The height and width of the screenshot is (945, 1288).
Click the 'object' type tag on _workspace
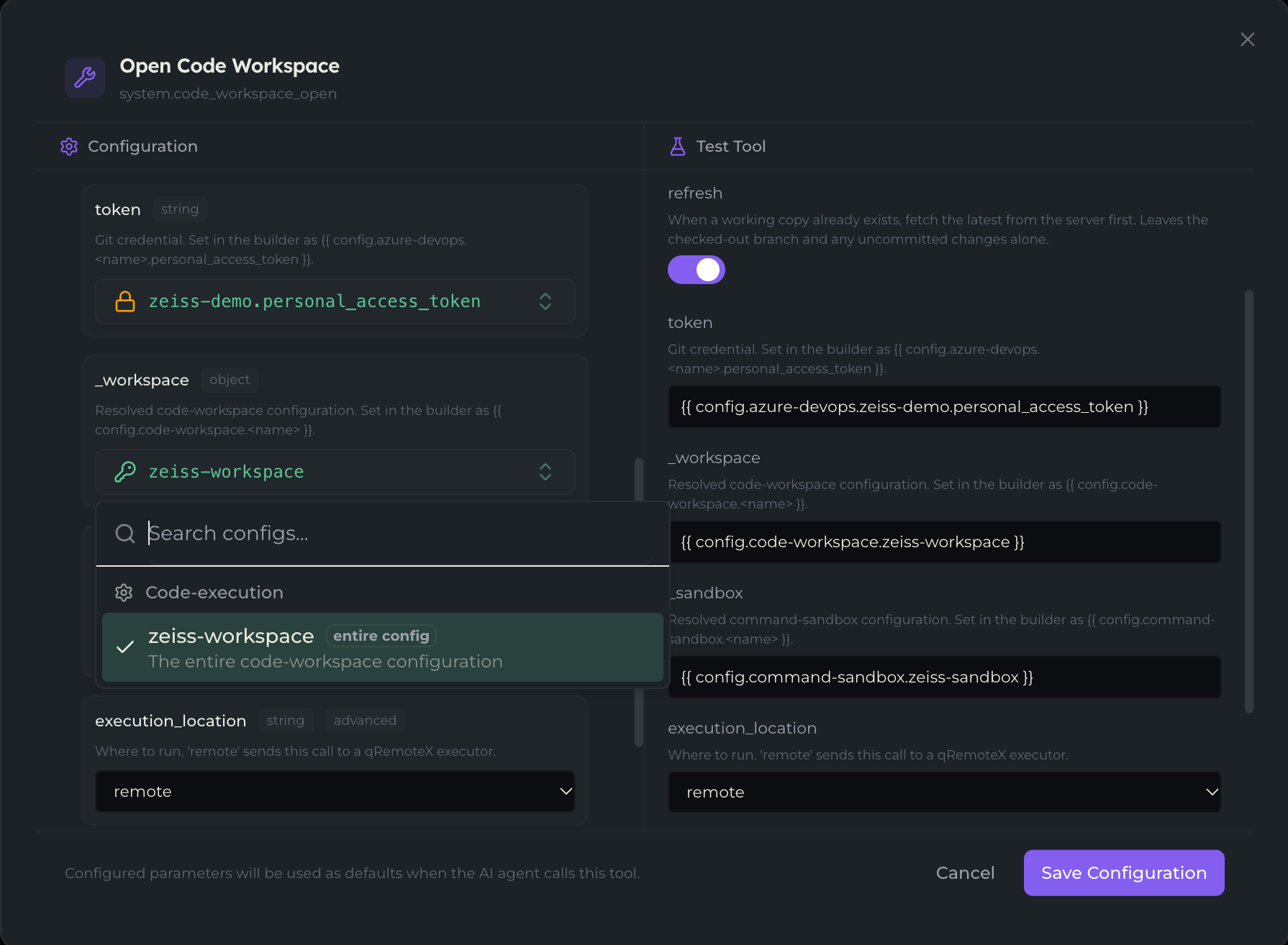click(x=230, y=380)
